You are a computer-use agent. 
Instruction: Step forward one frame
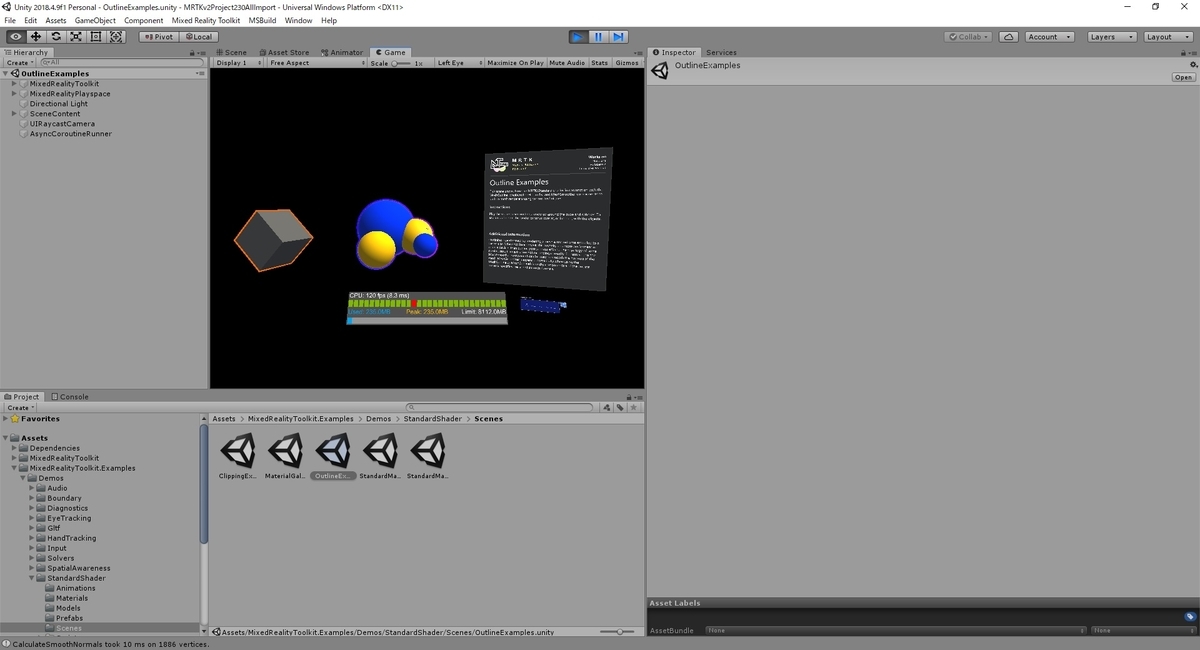click(618, 37)
